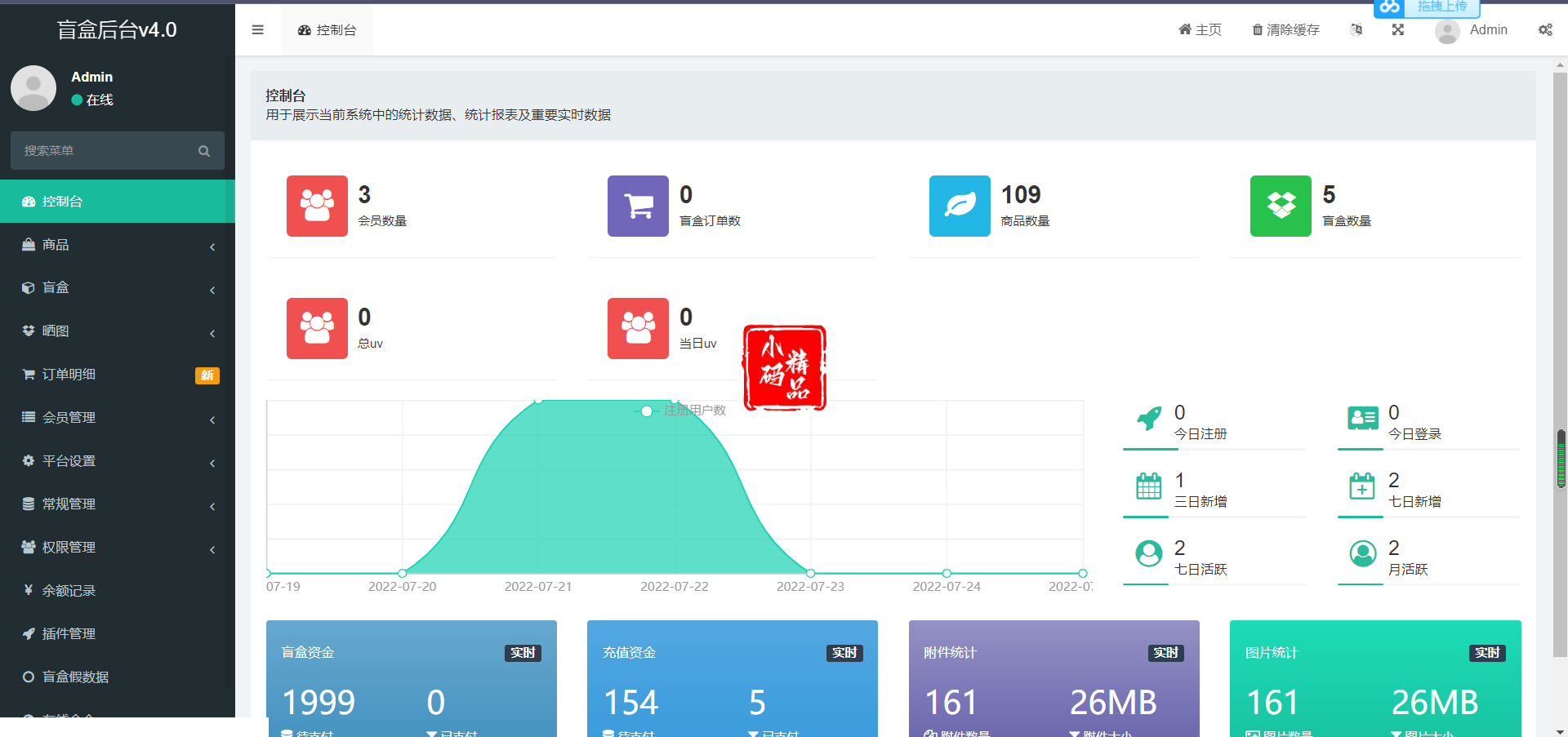The image size is (1568, 737).
Task: Click the 实时 label on 充值资金 card
Action: pos(844,653)
